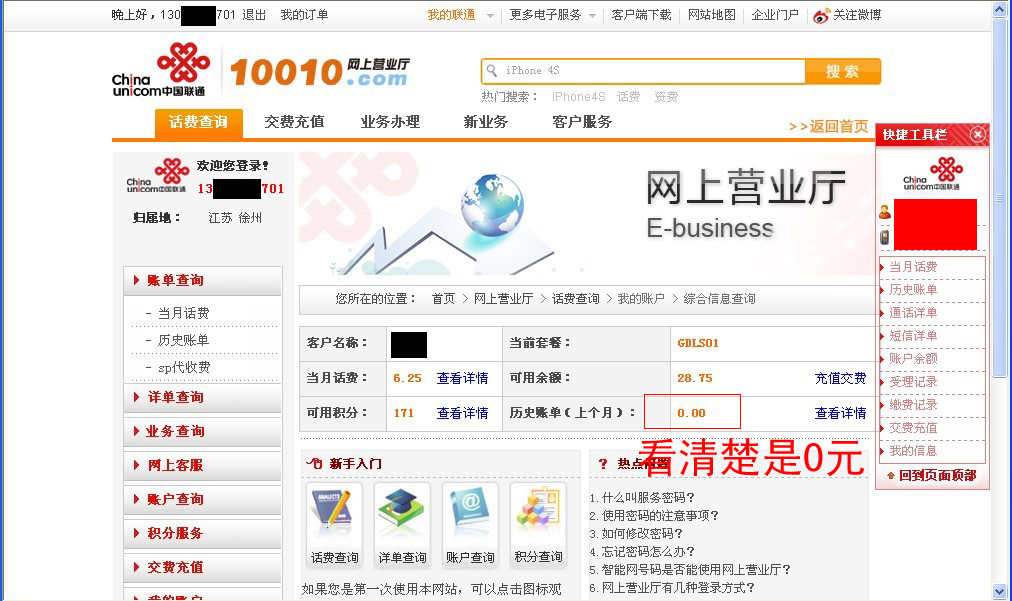The width and height of the screenshot is (1012, 601).
Task: Click the vertical scrollbar down arrow
Action: coord(1000,591)
